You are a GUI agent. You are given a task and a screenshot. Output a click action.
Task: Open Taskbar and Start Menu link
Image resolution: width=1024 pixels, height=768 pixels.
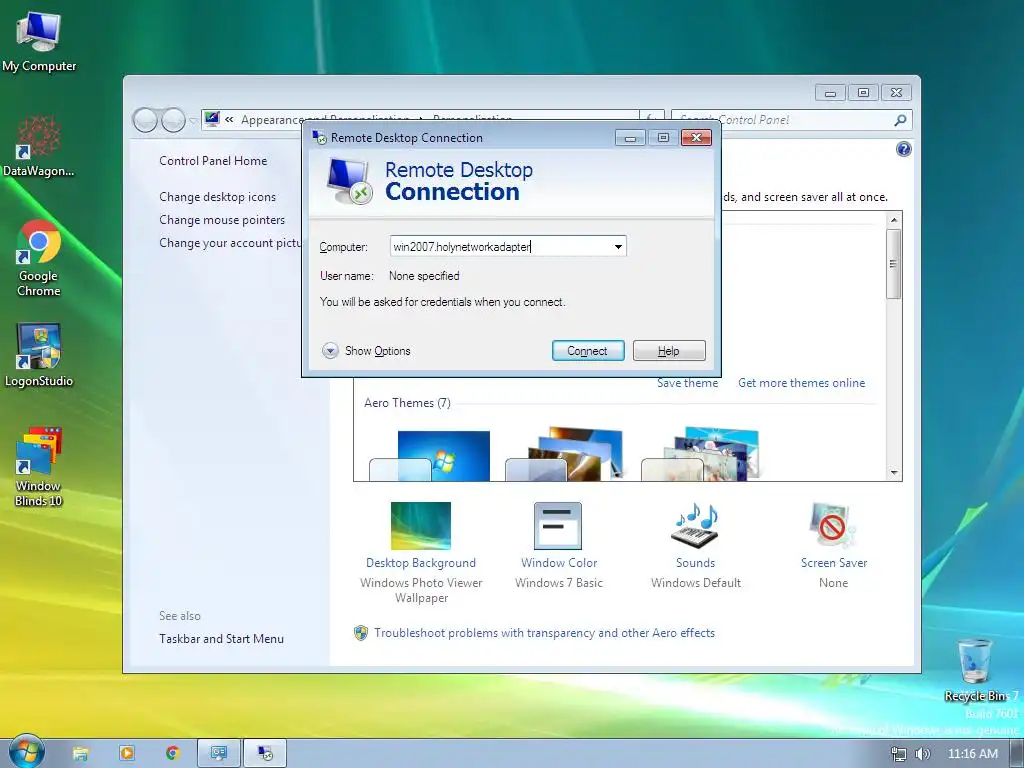(221, 639)
